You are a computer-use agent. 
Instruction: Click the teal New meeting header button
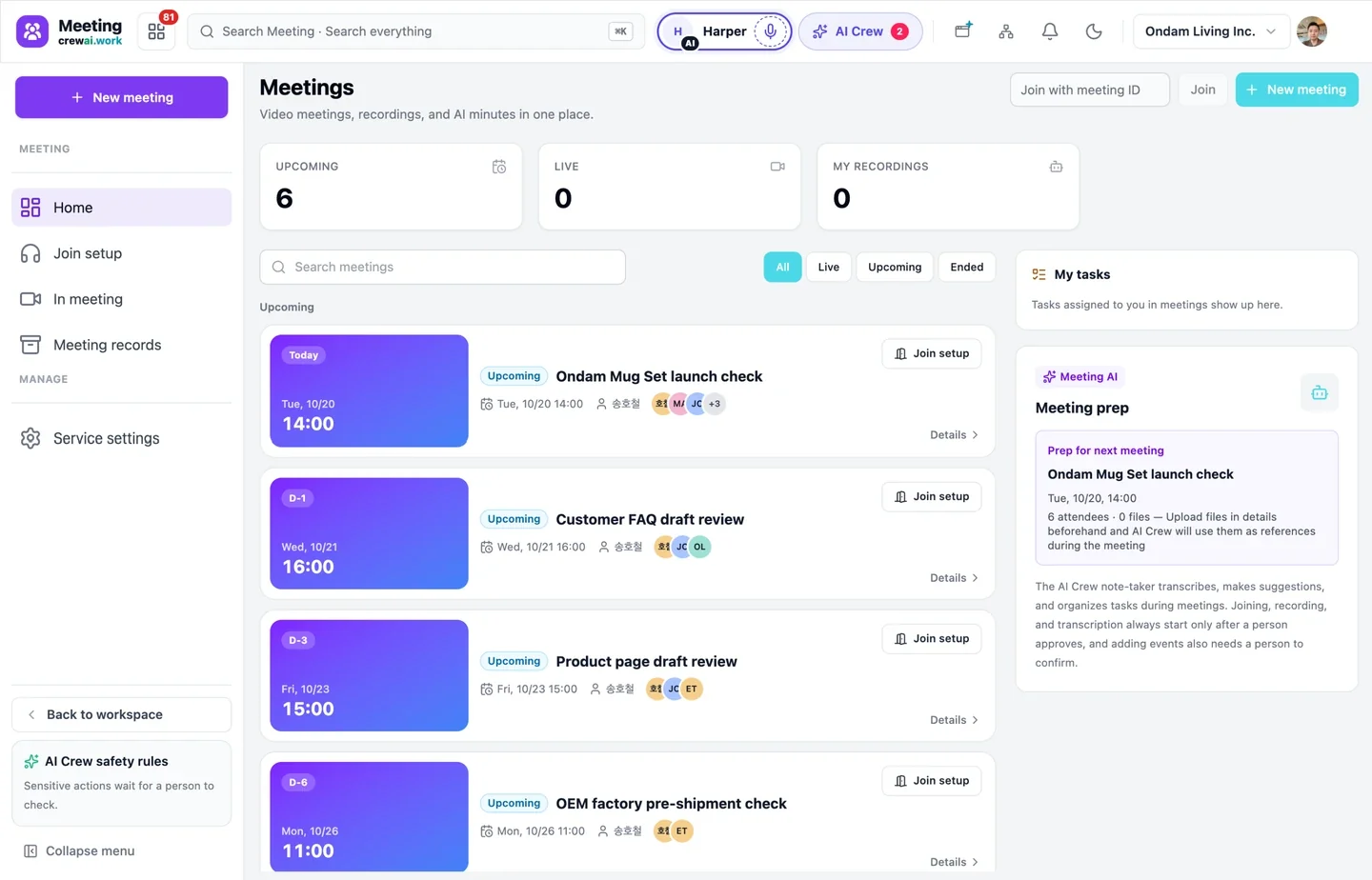[x=1297, y=90]
